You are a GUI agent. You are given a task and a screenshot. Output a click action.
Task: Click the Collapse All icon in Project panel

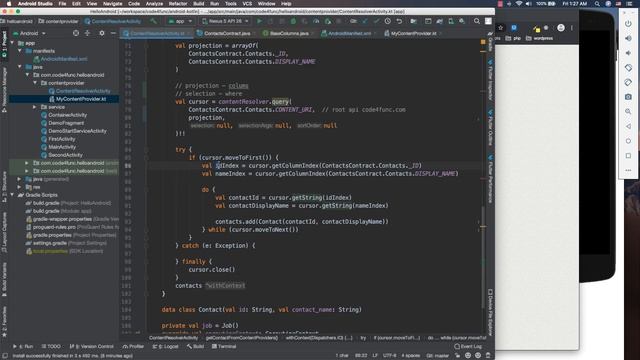87,33
